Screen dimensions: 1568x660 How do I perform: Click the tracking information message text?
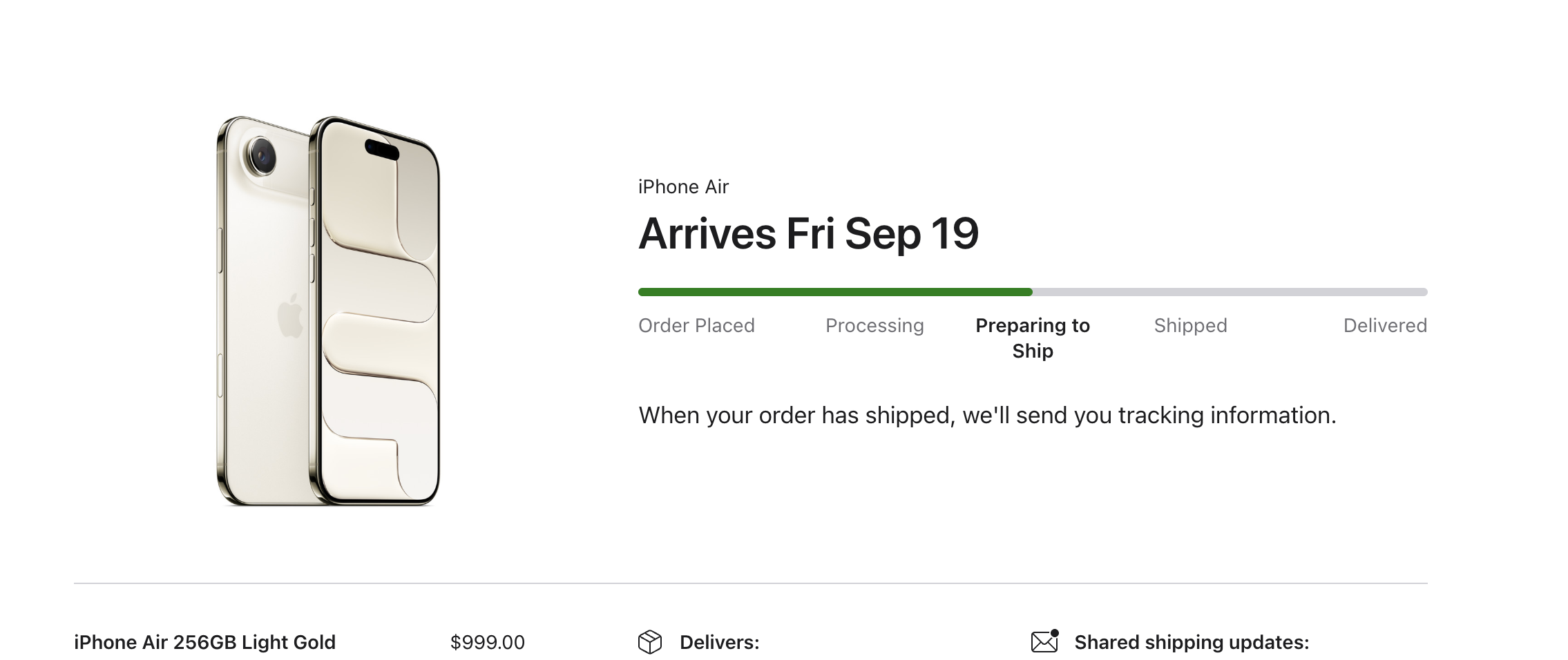987,415
